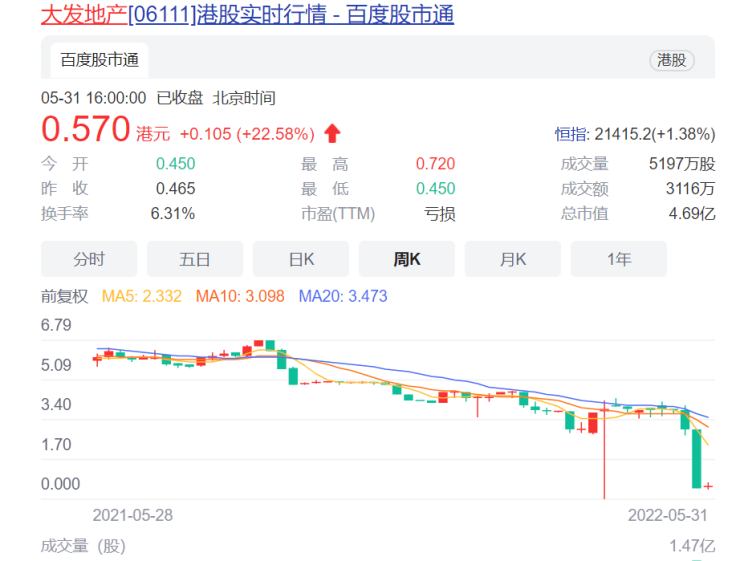Toggle the MA10 moving average legend
The height and width of the screenshot is (561, 740).
241,296
